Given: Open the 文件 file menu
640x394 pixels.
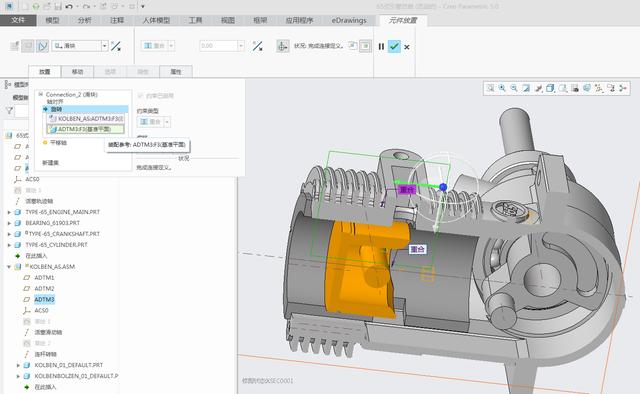Looking at the screenshot, I should coord(18,20).
